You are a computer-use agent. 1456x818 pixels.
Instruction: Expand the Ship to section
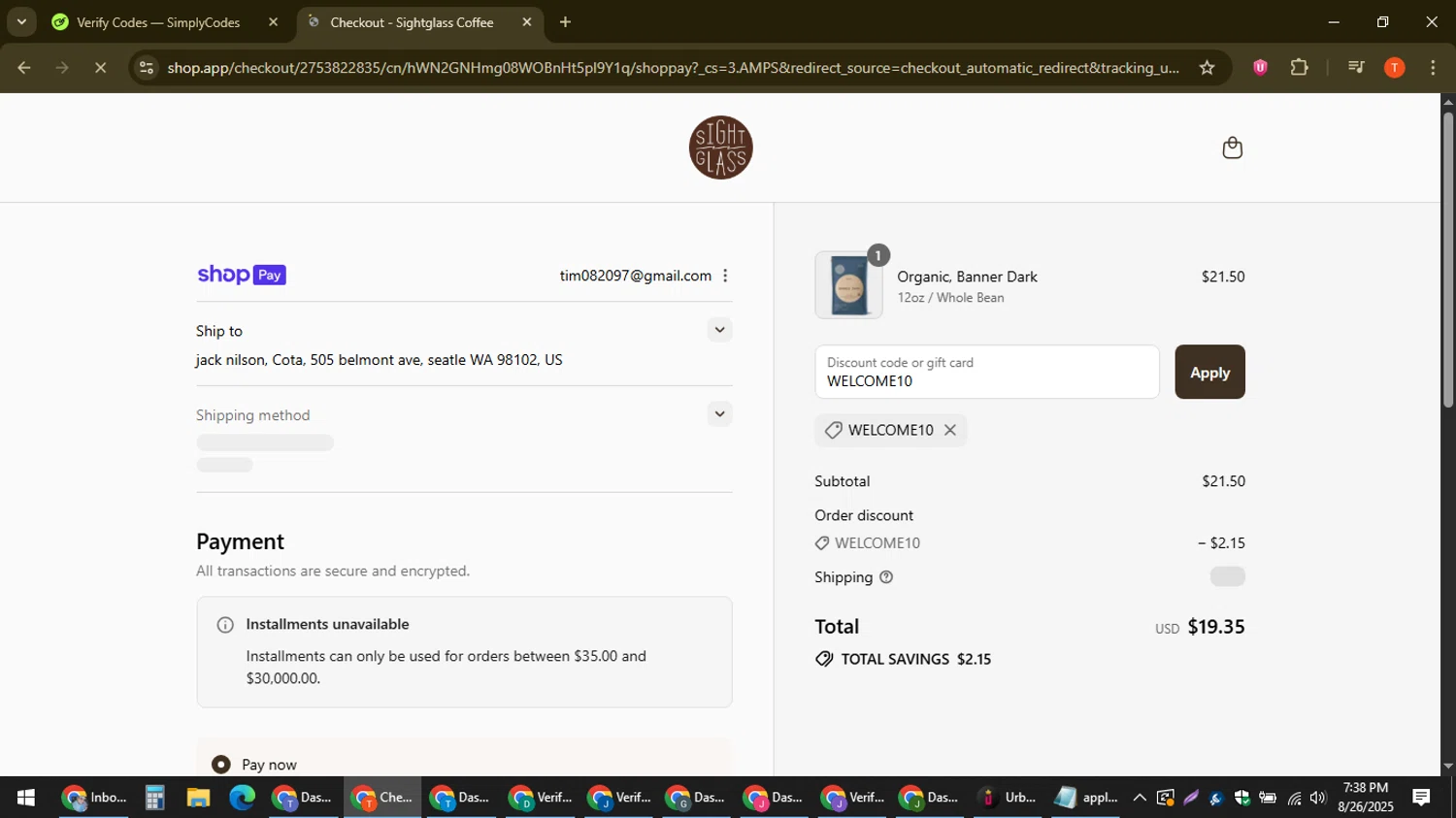click(719, 330)
